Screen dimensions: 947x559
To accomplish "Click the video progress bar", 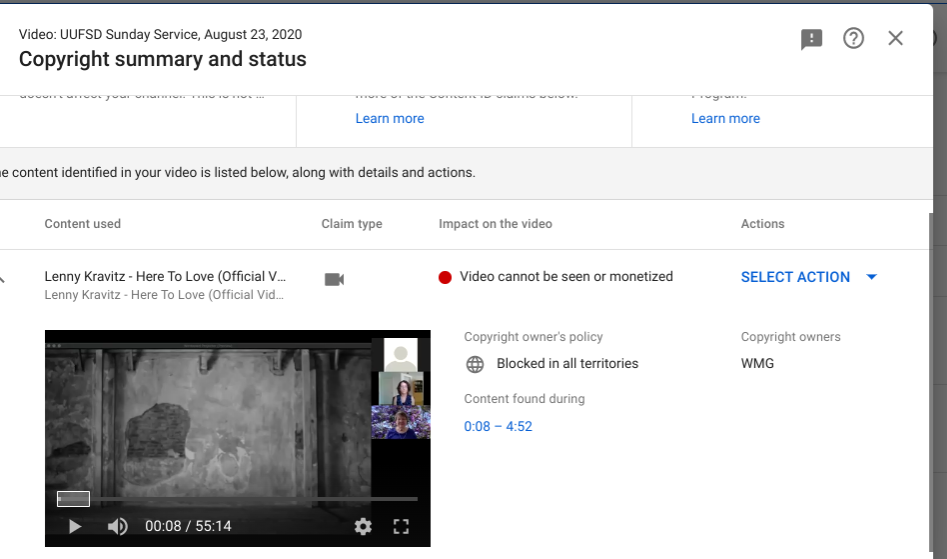I will (x=237, y=499).
